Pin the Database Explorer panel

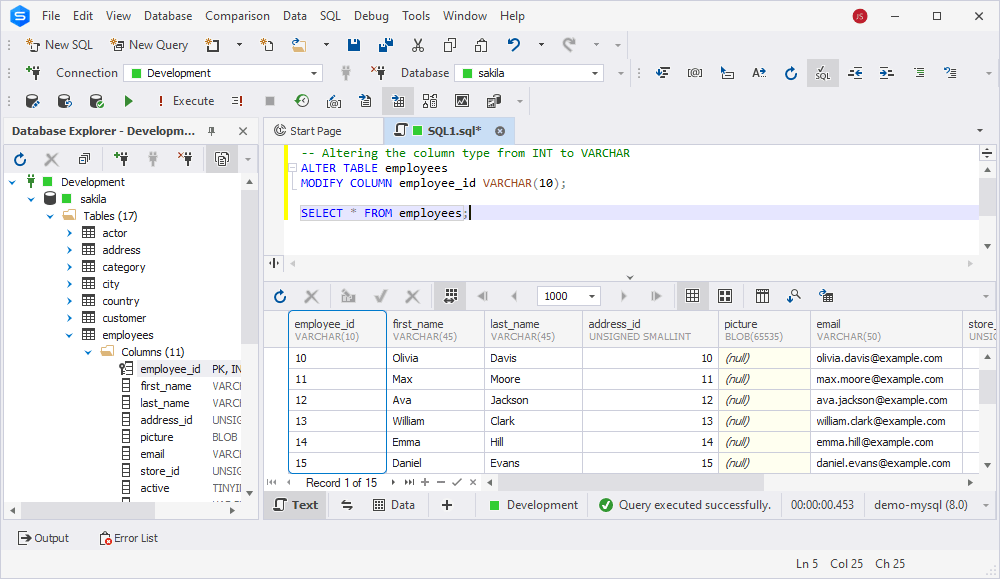pyautogui.click(x=212, y=130)
